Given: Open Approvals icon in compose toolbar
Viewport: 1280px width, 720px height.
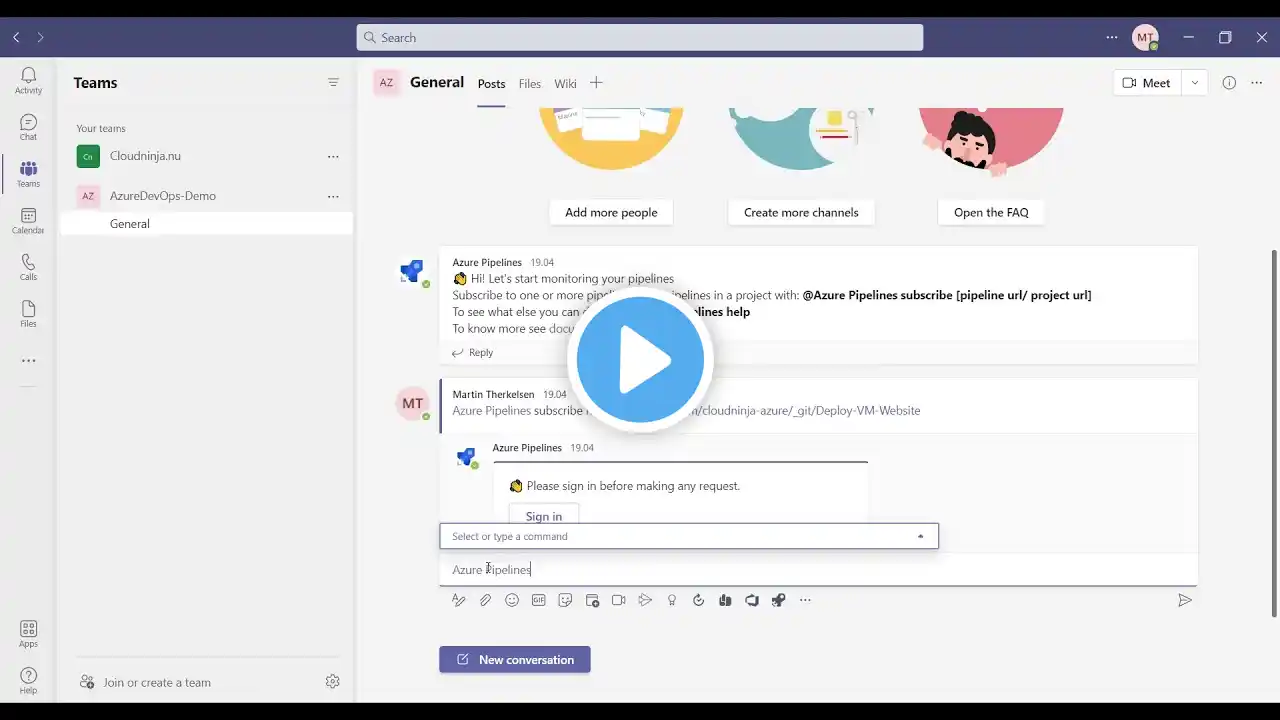Looking at the screenshot, I should (x=698, y=600).
